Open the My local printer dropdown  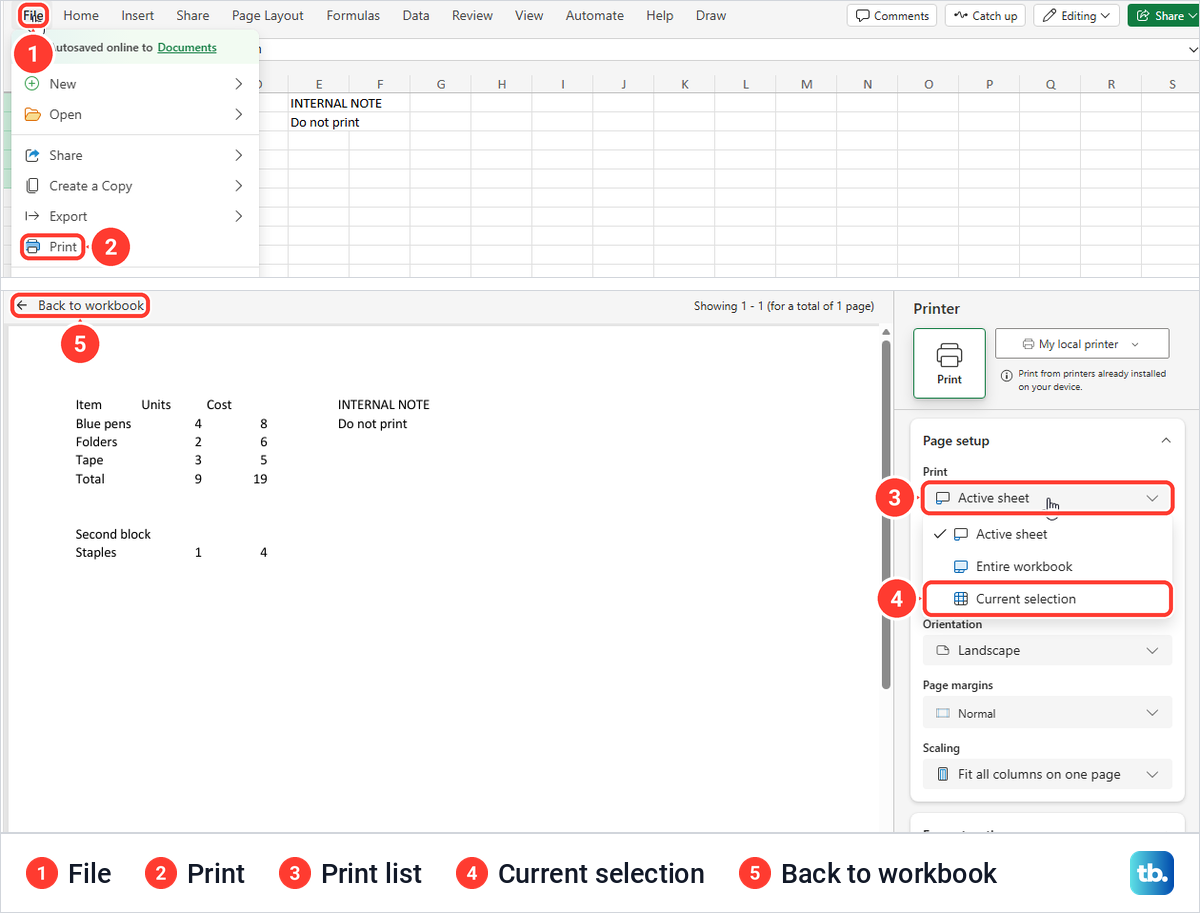tap(1082, 344)
